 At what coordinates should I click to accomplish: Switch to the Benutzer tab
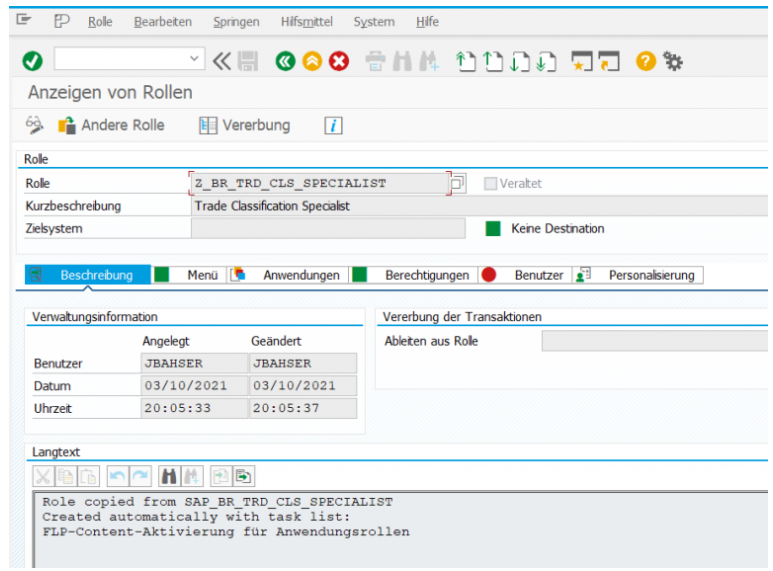538,275
